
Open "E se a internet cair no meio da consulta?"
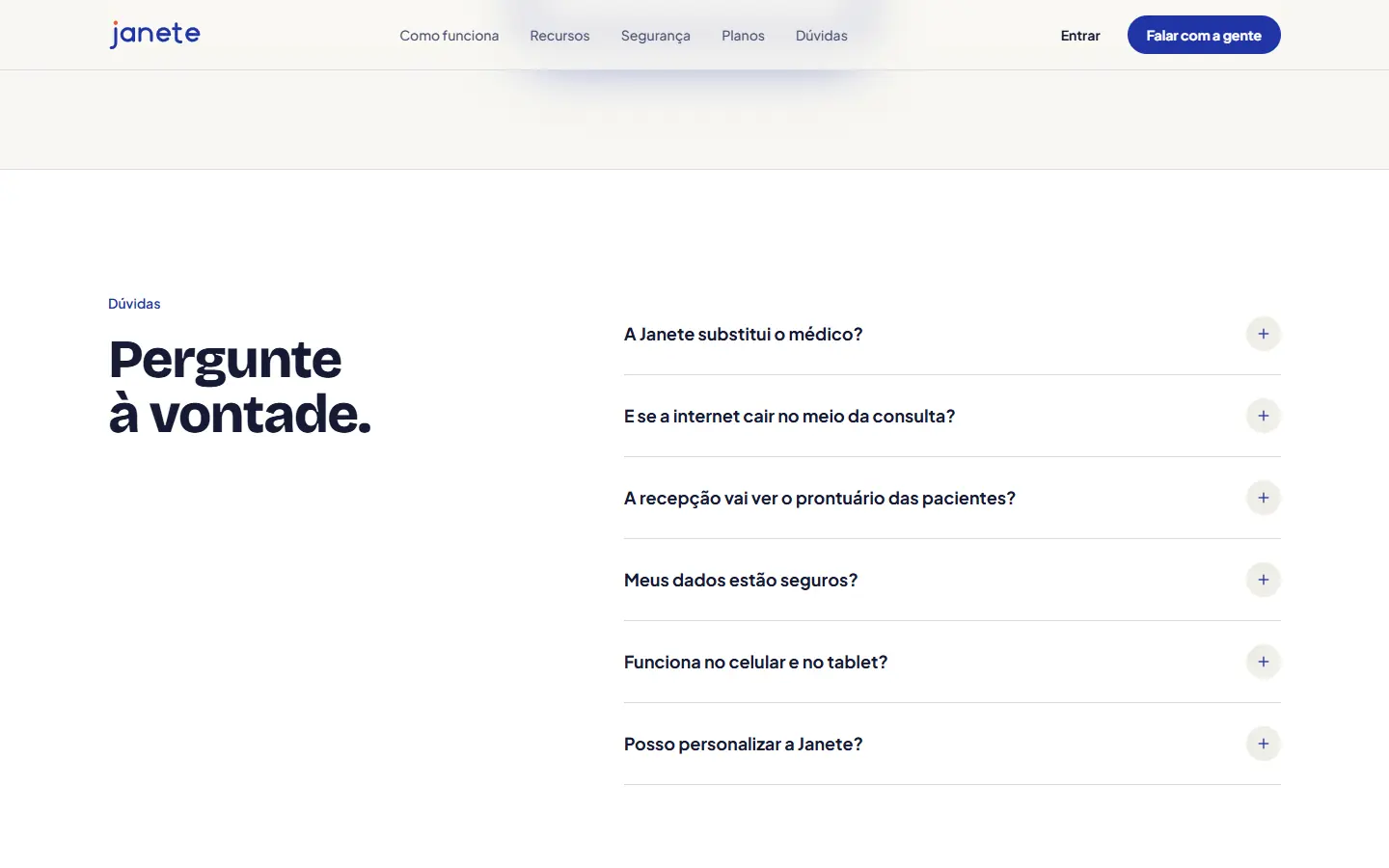(952, 416)
